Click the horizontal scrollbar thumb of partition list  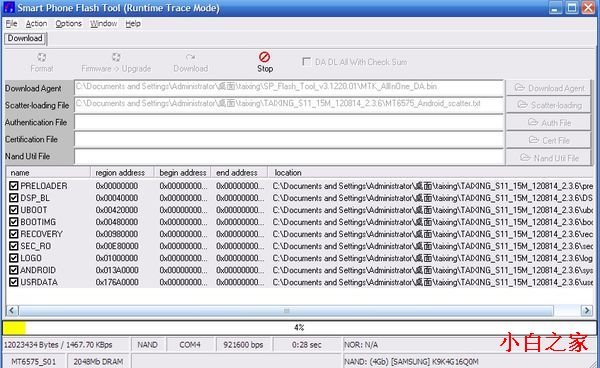pos(286,310)
